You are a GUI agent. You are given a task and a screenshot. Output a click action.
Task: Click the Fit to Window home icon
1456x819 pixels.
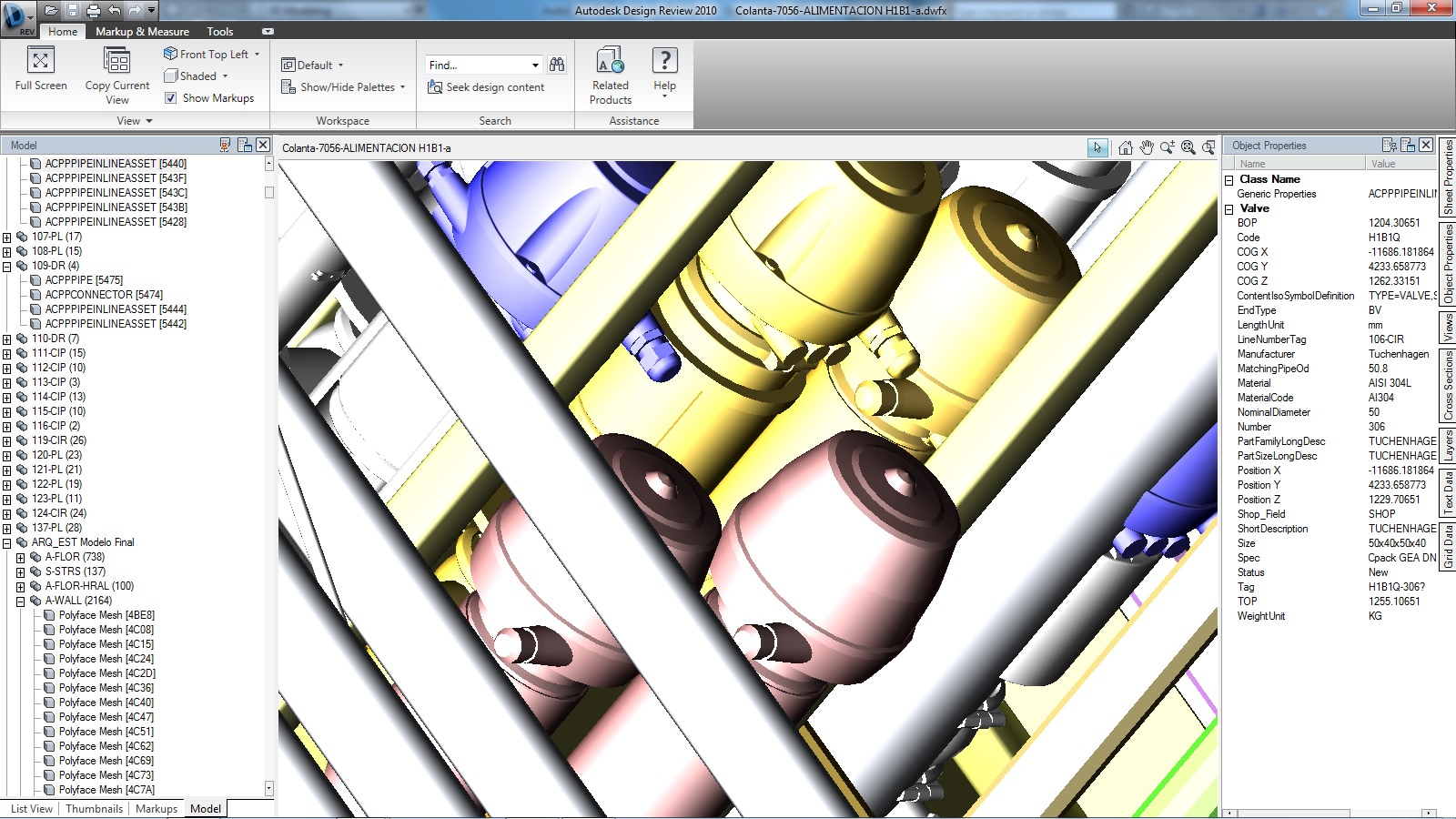1125,146
